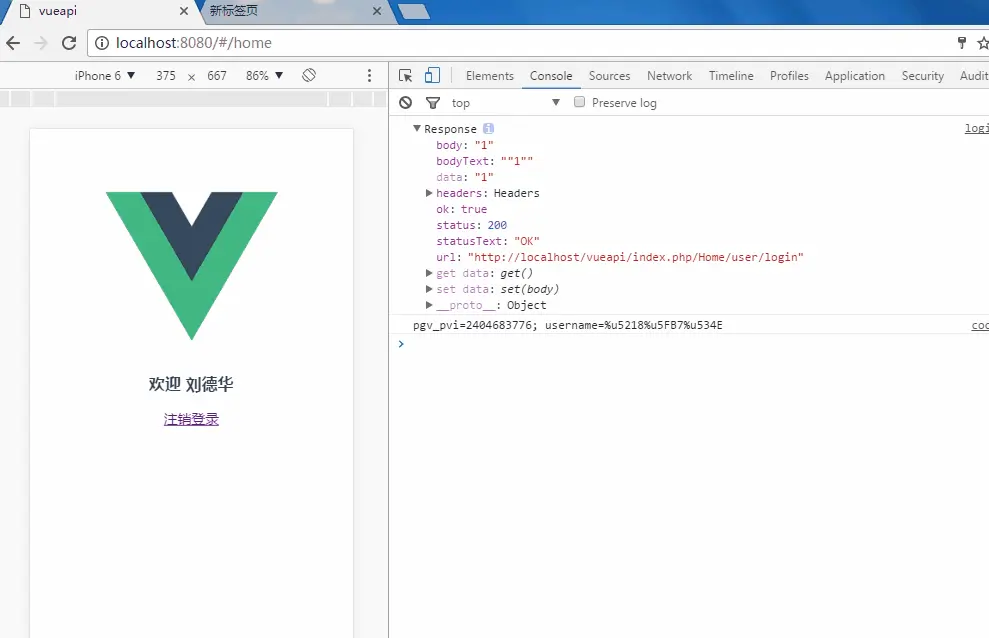Image resolution: width=989 pixels, height=638 pixels.
Task: Activate the inspect element picker
Action: click(406, 76)
